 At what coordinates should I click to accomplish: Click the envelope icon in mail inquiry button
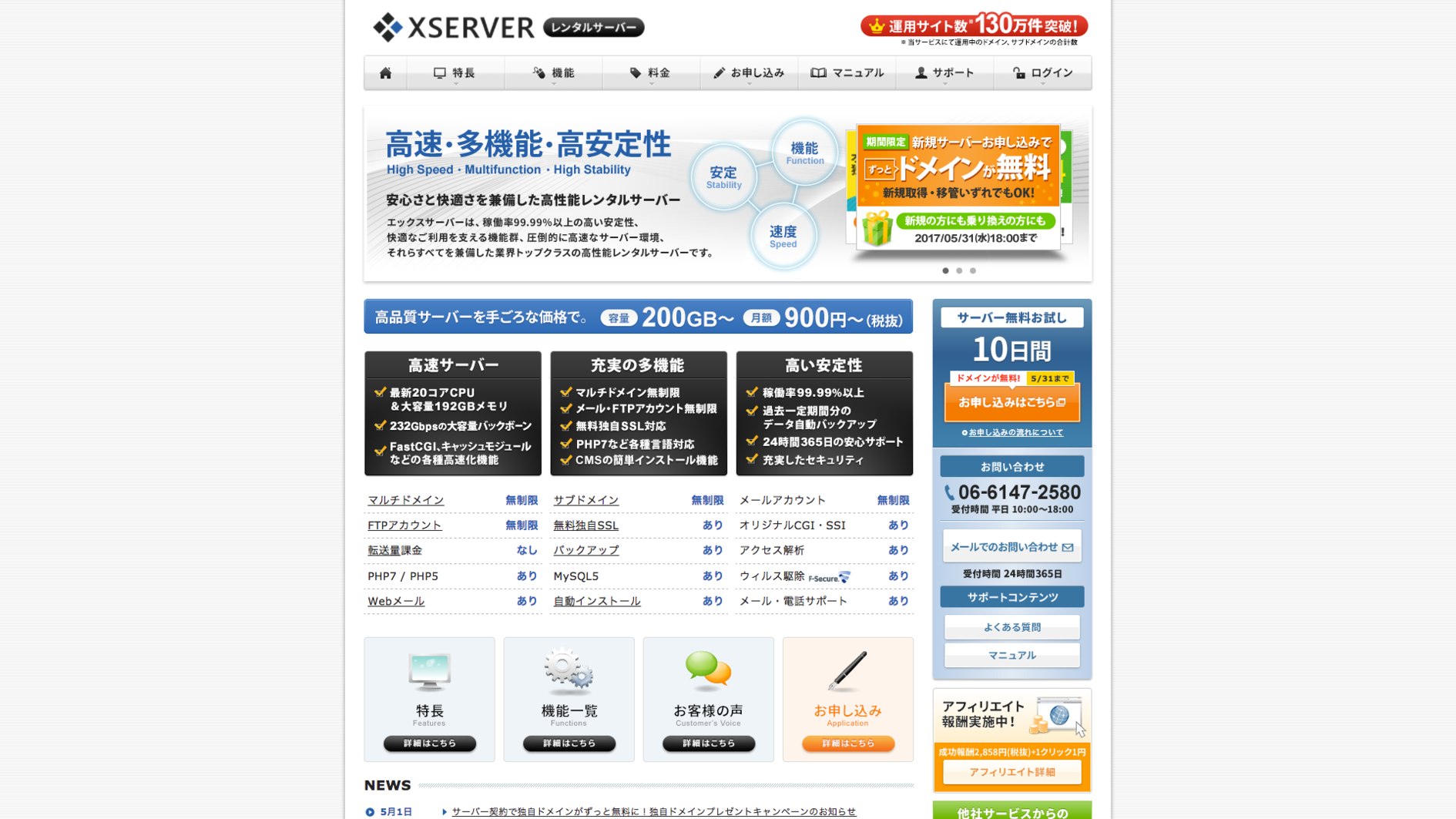[x=1068, y=547]
